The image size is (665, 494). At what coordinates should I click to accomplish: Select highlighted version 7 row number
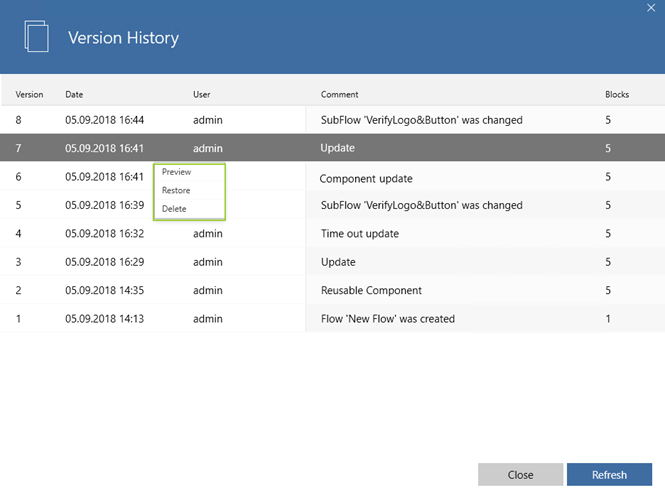pyautogui.click(x=18, y=148)
